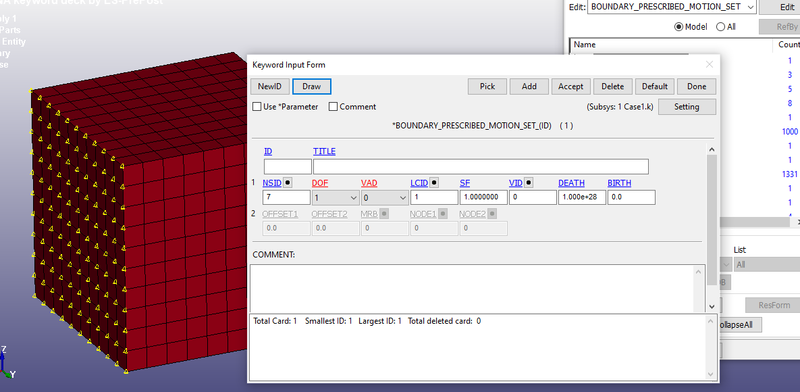
Task: Click the comment box up arrow
Action: [x=698, y=272]
